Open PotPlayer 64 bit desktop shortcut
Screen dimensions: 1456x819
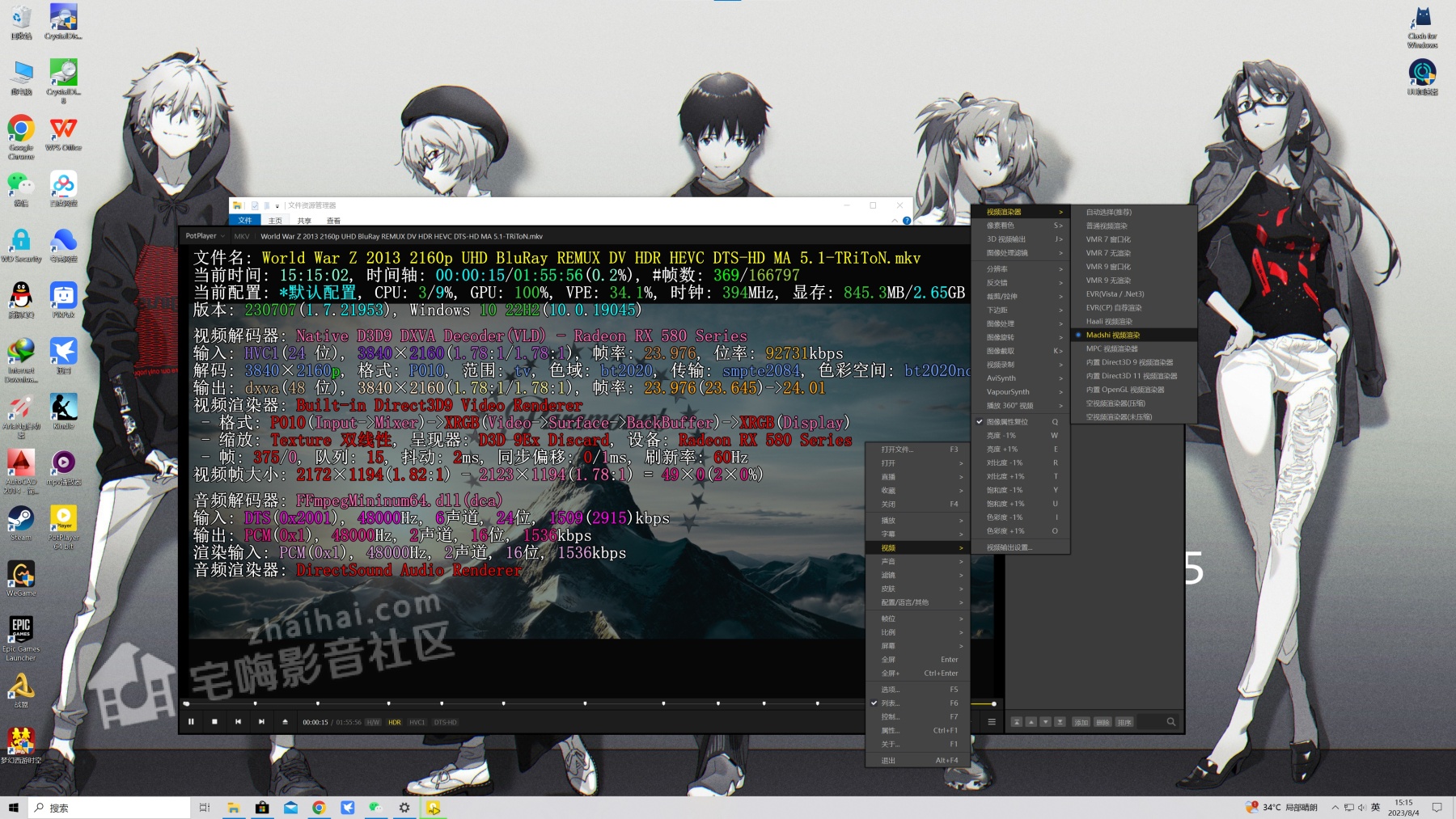click(64, 527)
